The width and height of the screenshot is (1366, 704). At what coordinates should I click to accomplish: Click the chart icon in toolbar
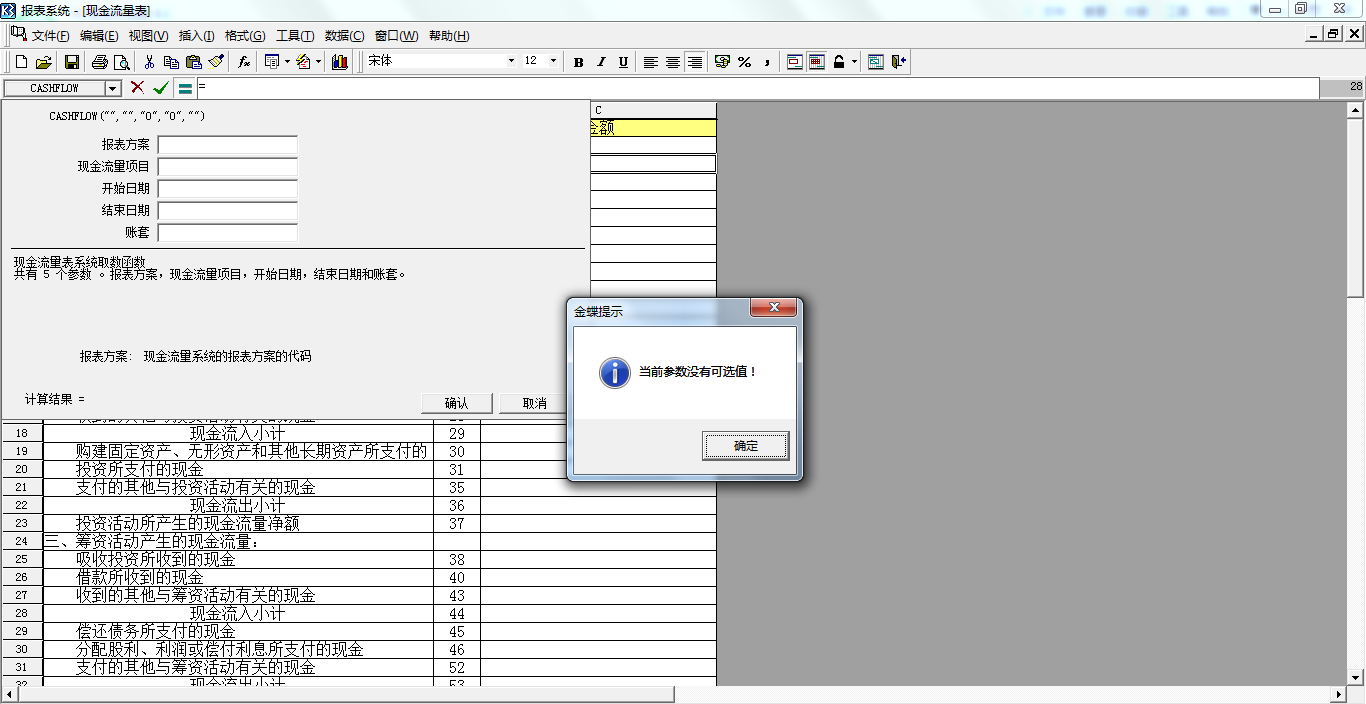340,62
